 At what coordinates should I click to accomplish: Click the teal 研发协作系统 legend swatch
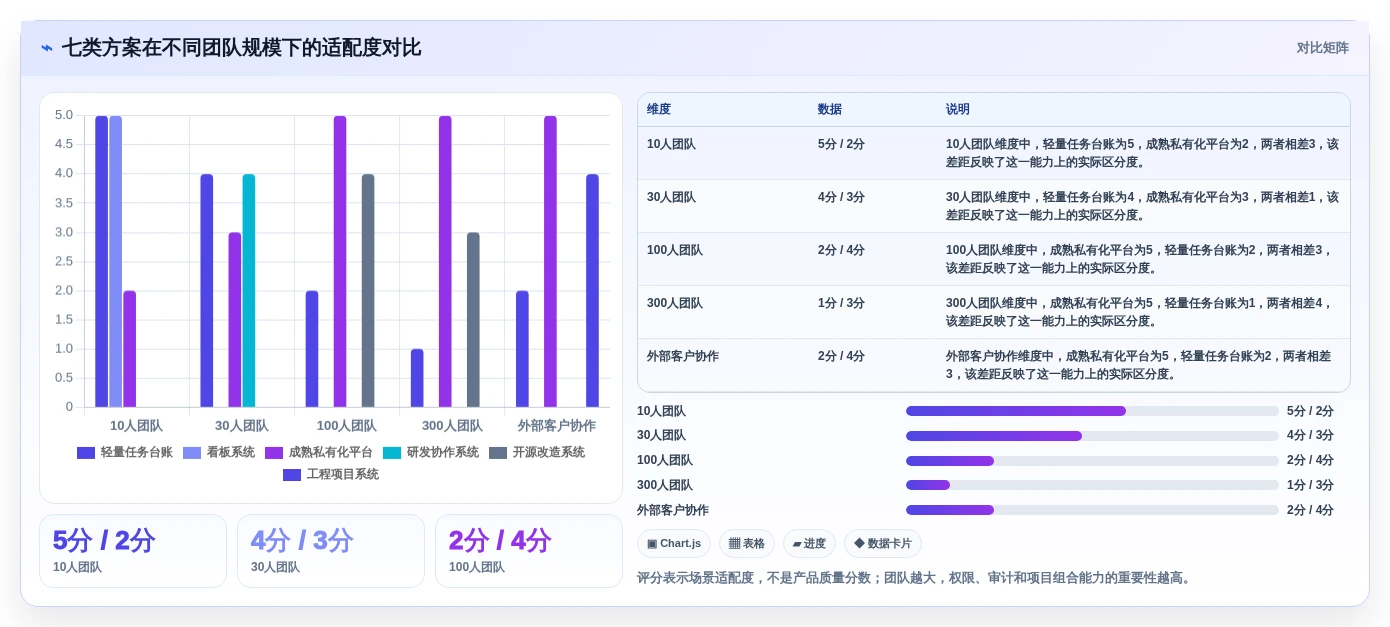(x=392, y=452)
